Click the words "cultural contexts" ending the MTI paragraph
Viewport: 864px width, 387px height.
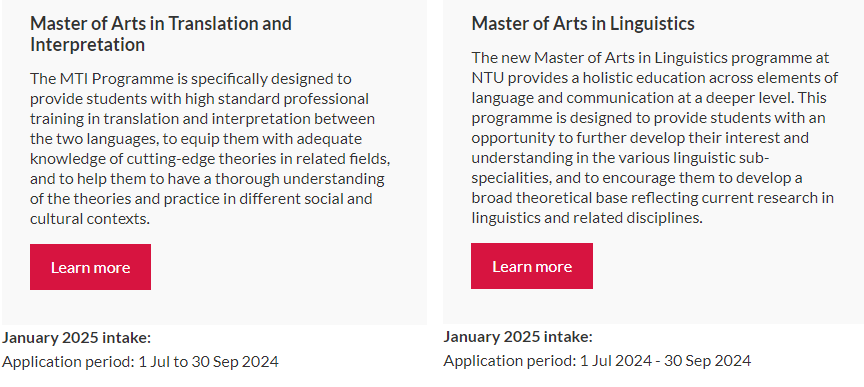pyautogui.click(x=90, y=219)
